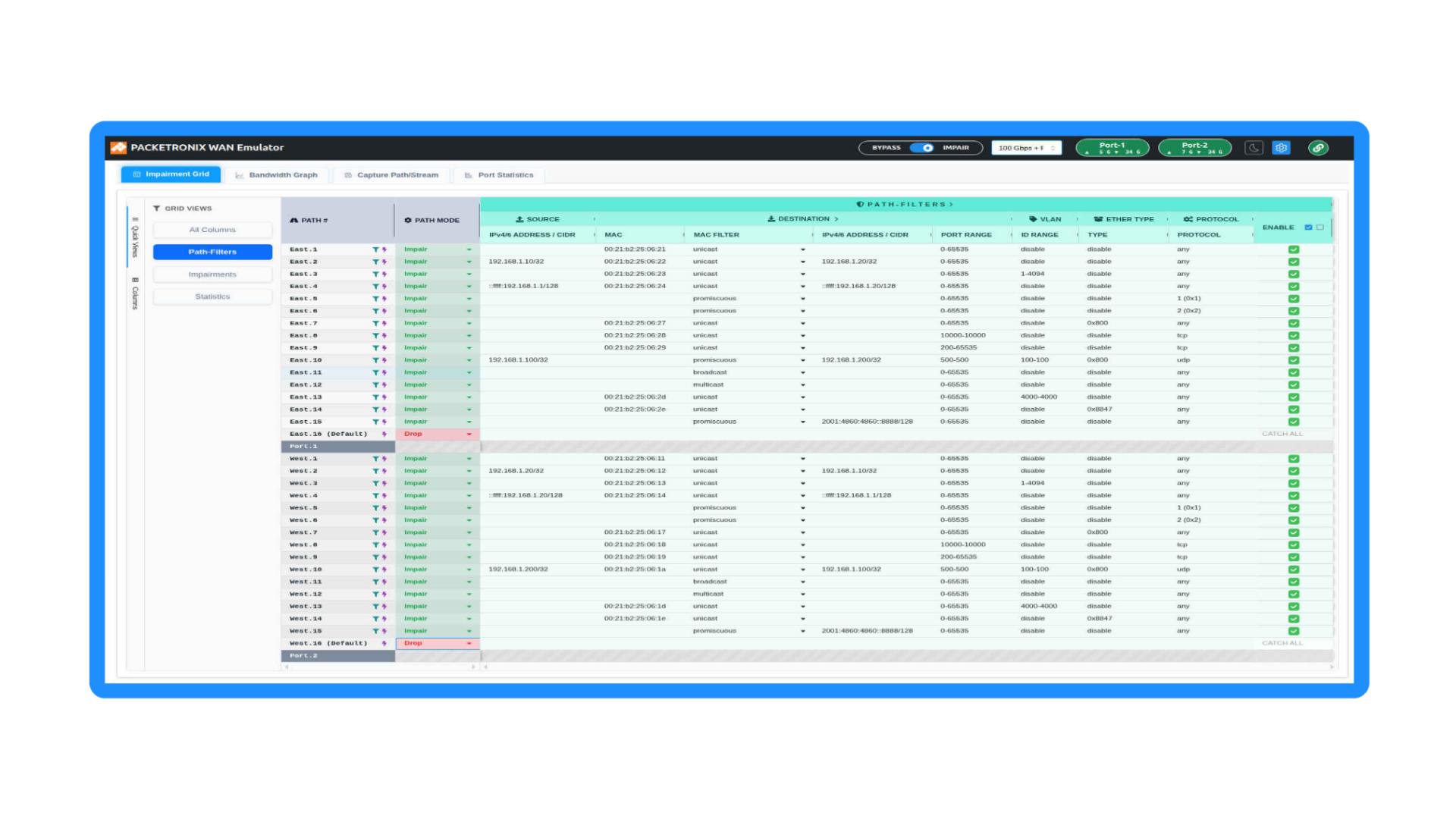Click the disable-all empty checkbox in Enable header
Image resolution: width=1456 pixels, height=819 pixels.
pos(1320,227)
